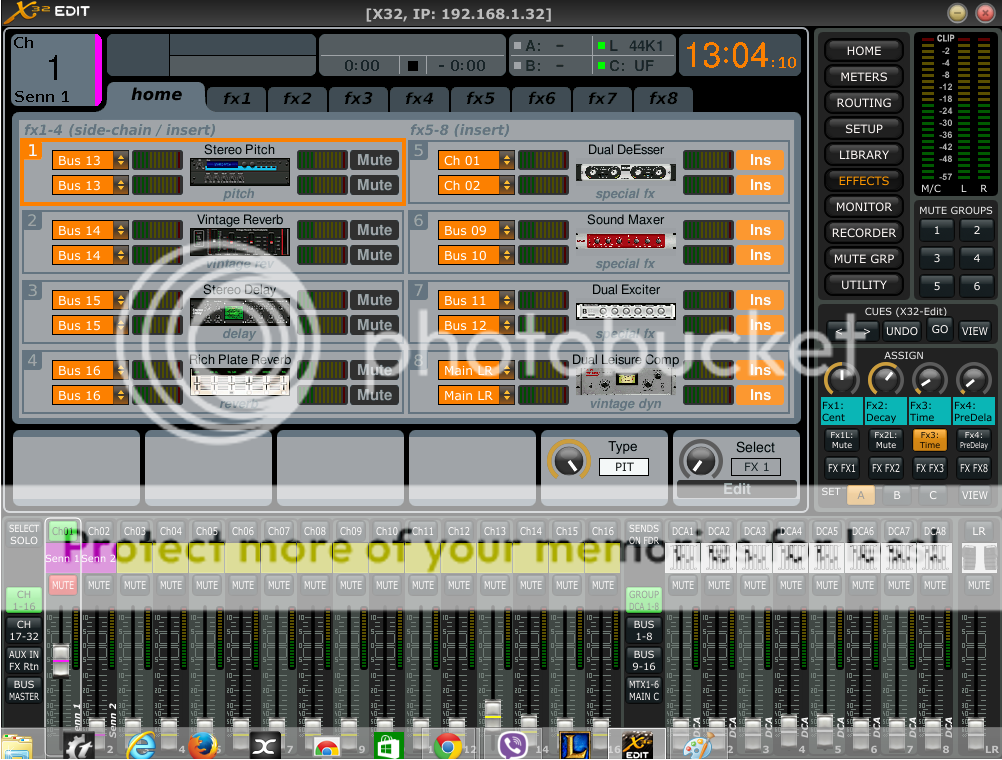The height and width of the screenshot is (760, 1002).
Task: Expand the Ch 01 source dropdown for DeEsser
Action: 476,160
